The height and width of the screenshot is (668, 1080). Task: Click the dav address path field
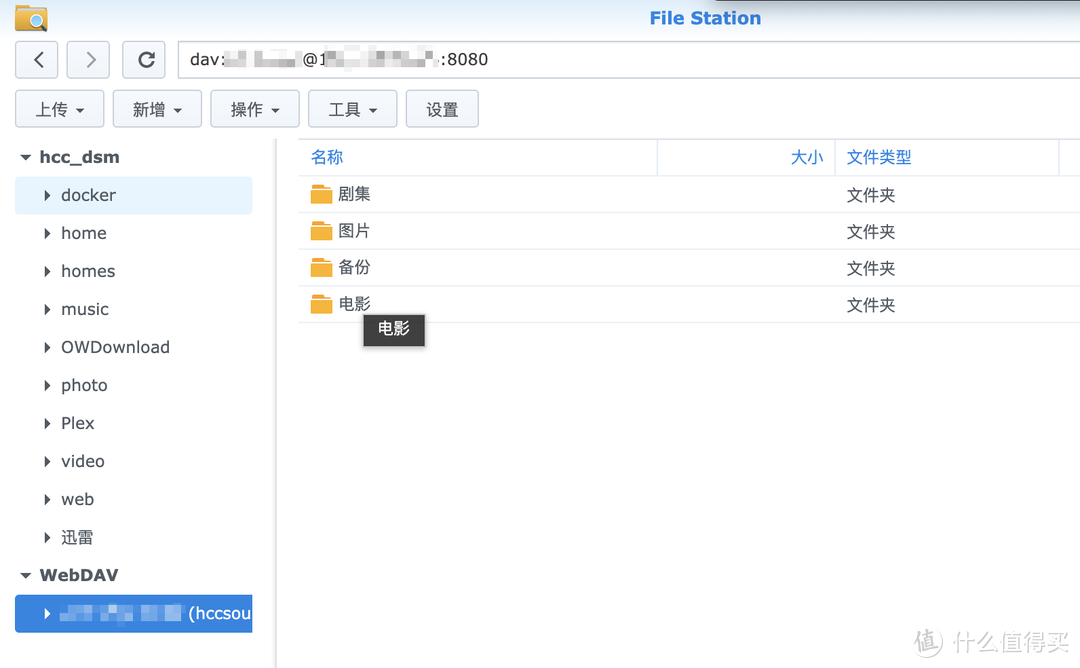[629, 60]
